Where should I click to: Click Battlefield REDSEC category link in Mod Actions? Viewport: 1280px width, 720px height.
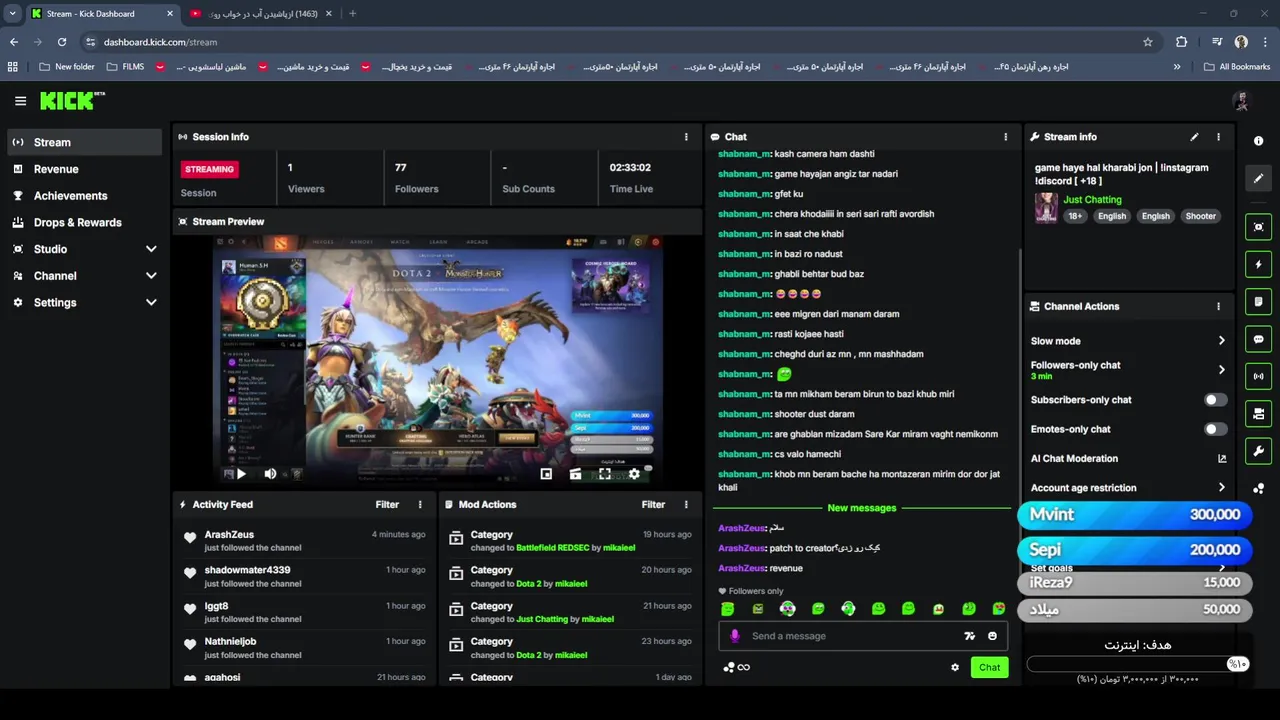click(x=551, y=548)
